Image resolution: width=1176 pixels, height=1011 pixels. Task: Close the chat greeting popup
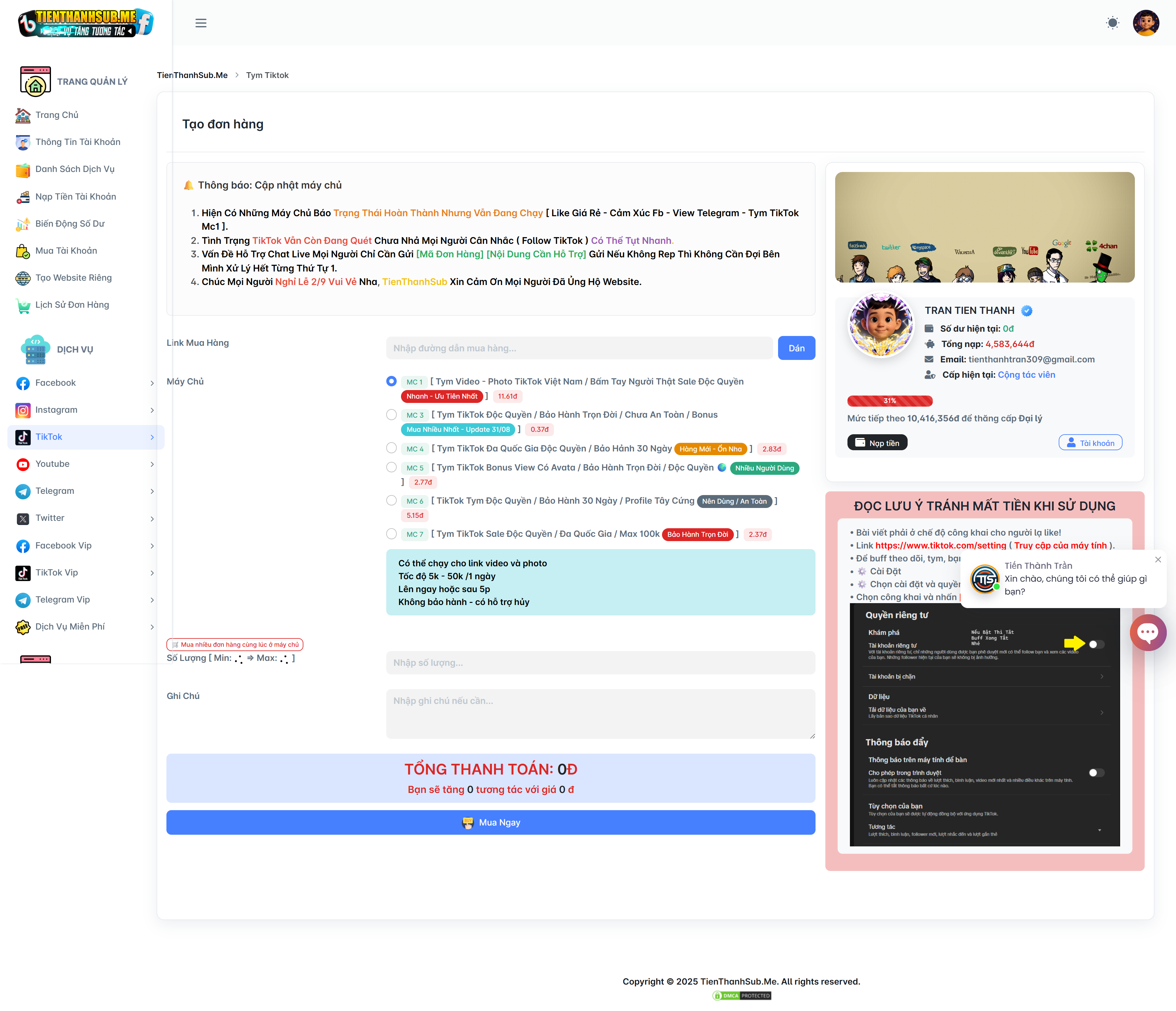tap(1158, 560)
